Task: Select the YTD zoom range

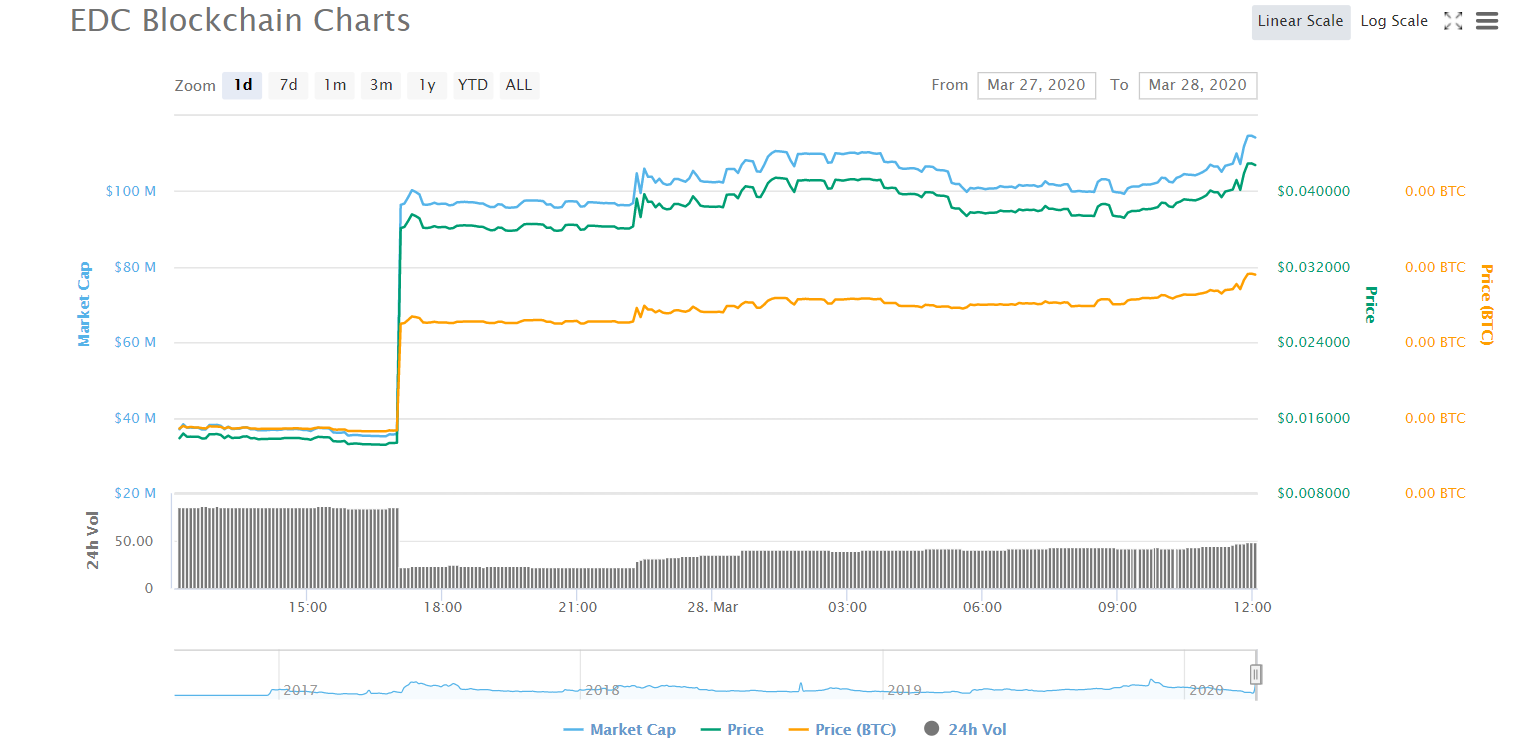Action: tap(473, 85)
